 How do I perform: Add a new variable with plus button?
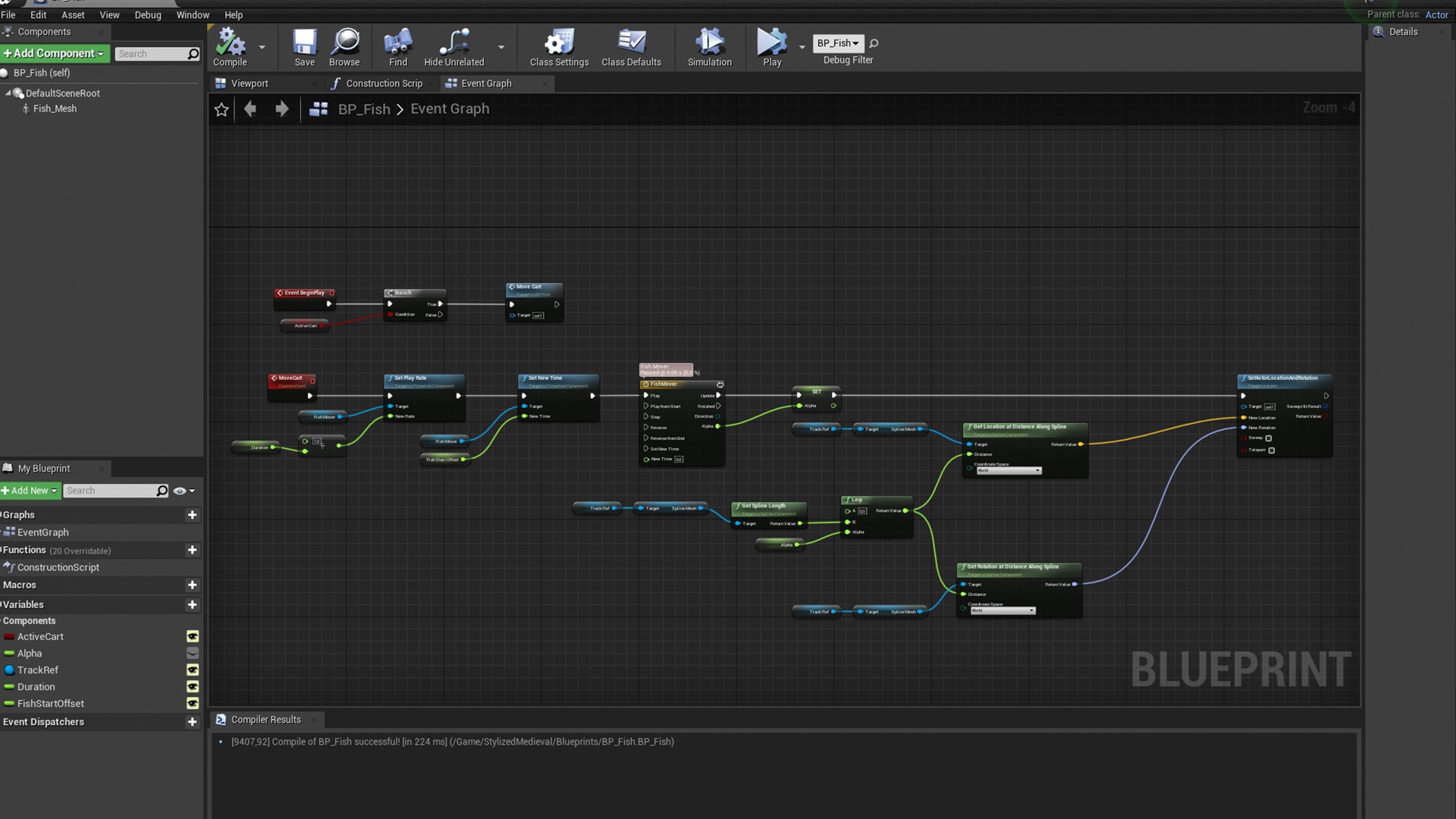(x=192, y=604)
